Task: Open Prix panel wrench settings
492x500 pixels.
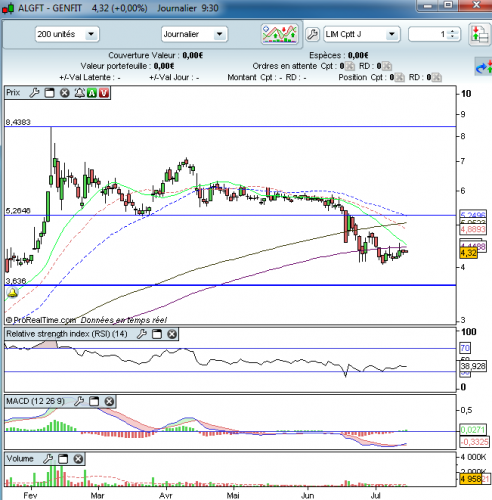Action: [x=34, y=93]
